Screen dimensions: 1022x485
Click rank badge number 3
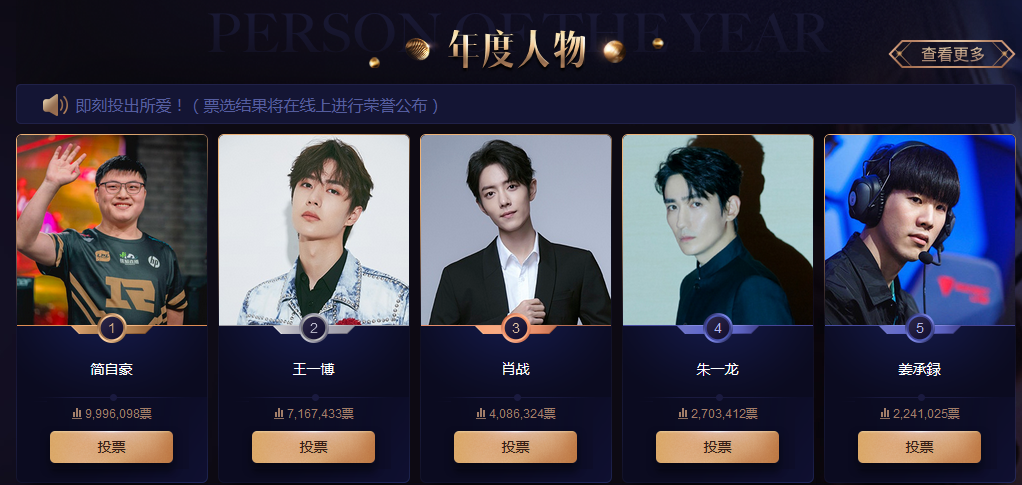click(x=516, y=329)
